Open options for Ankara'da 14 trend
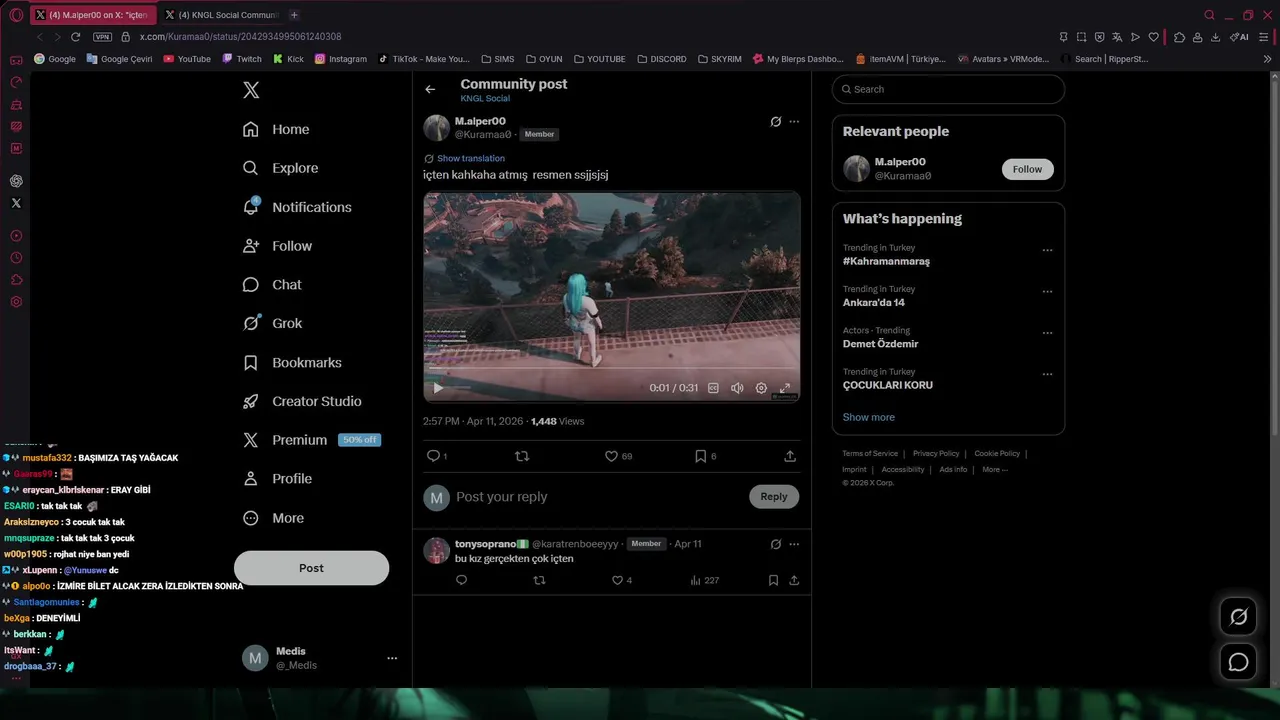1280x720 pixels. pos(1047,292)
